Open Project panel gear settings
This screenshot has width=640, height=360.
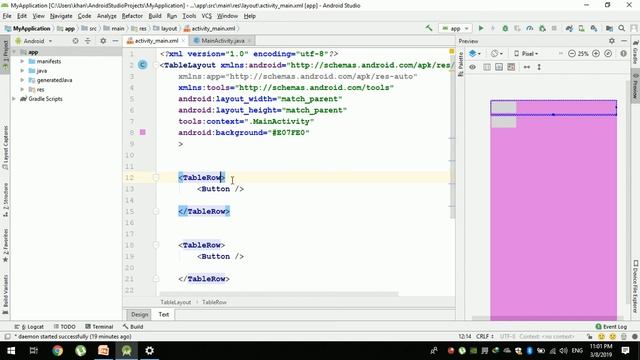point(103,41)
